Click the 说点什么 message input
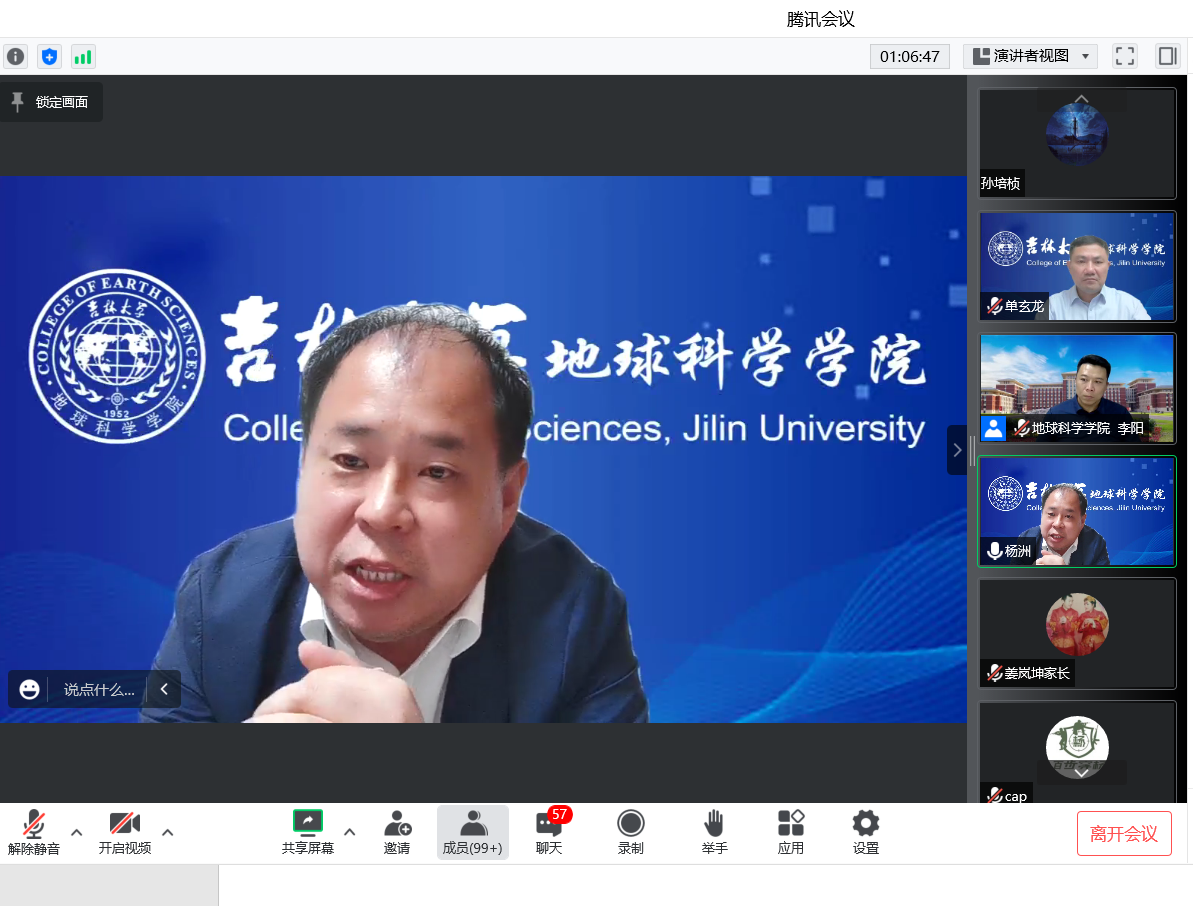Viewport: 1193px width, 906px height. point(98,689)
